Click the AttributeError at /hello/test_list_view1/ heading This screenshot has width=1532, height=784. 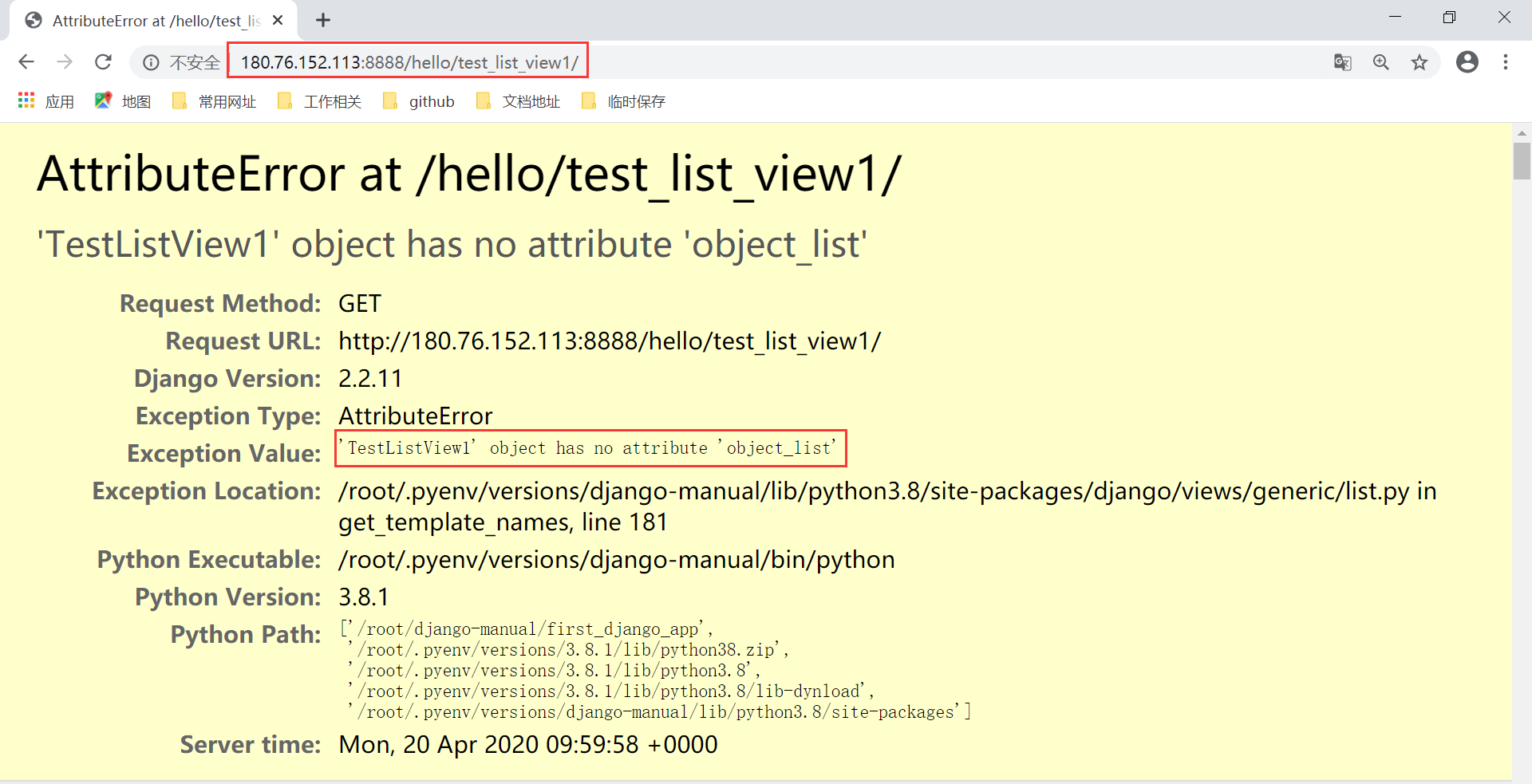469,174
